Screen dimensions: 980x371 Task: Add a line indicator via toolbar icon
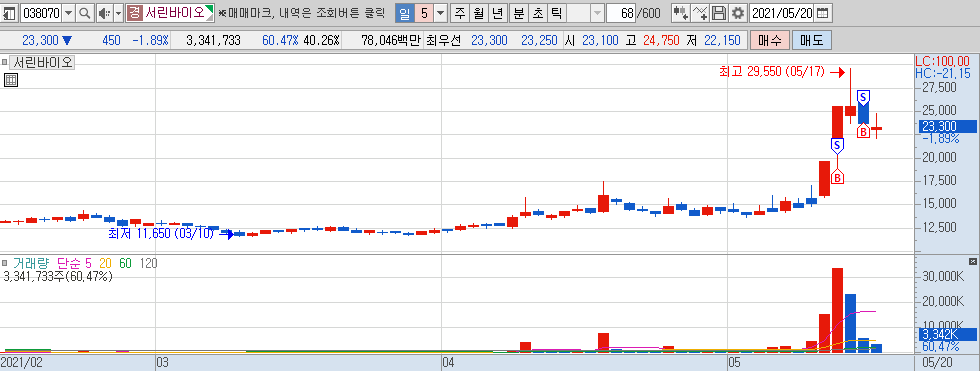point(701,12)
